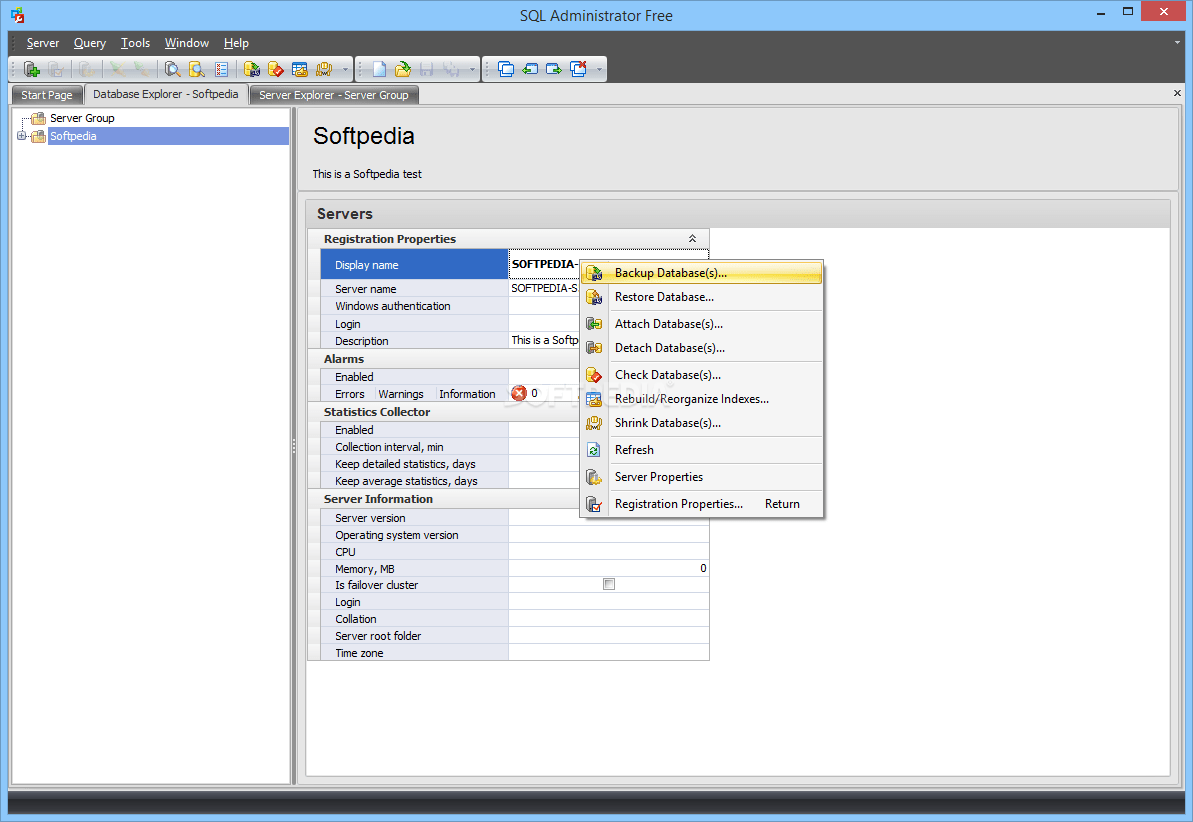Click the Backup Database toolbar icon
This screenshot has width=1193, height=822.
point(252,69)
